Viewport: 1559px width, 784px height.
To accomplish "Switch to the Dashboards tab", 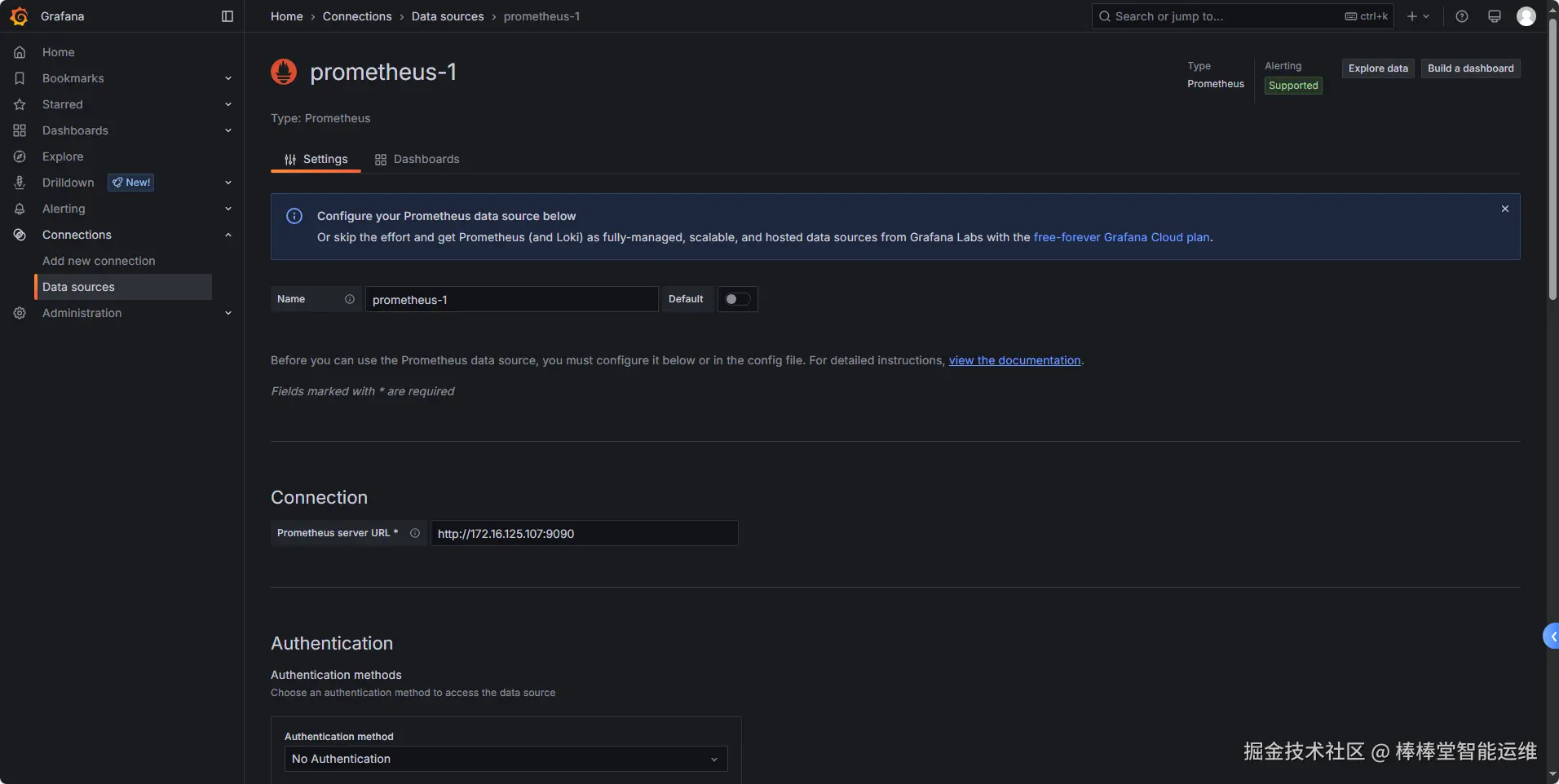I will tap(417, 159).
